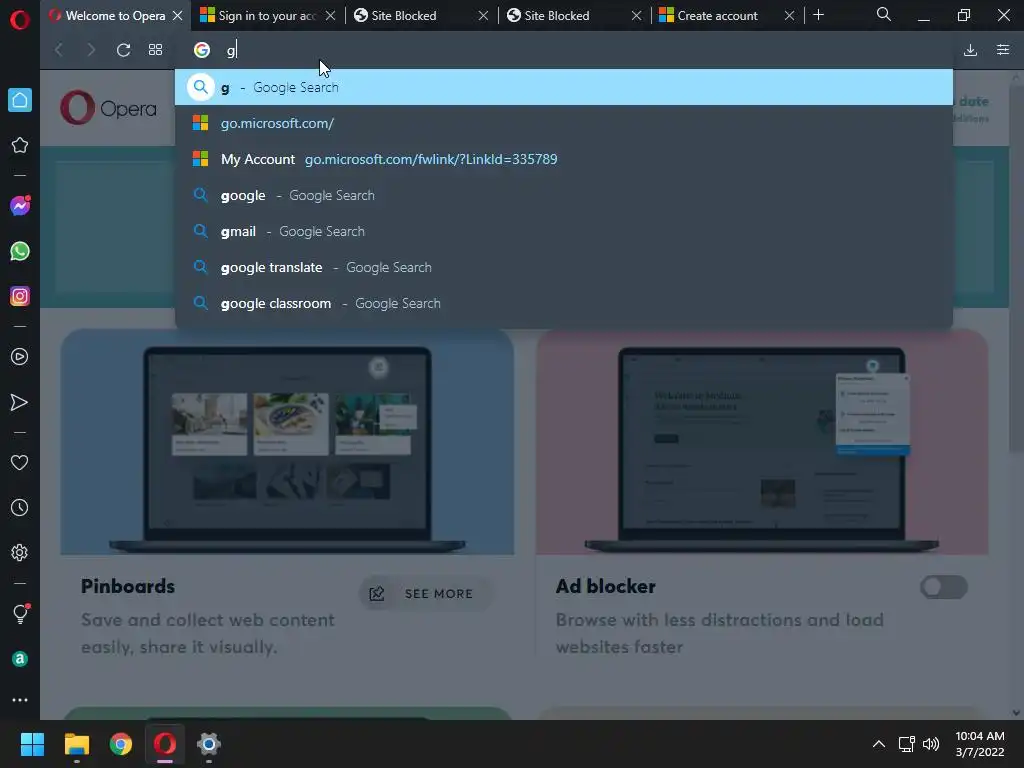Pick the 'gmail' search suggestion

(x=564, y=231)
